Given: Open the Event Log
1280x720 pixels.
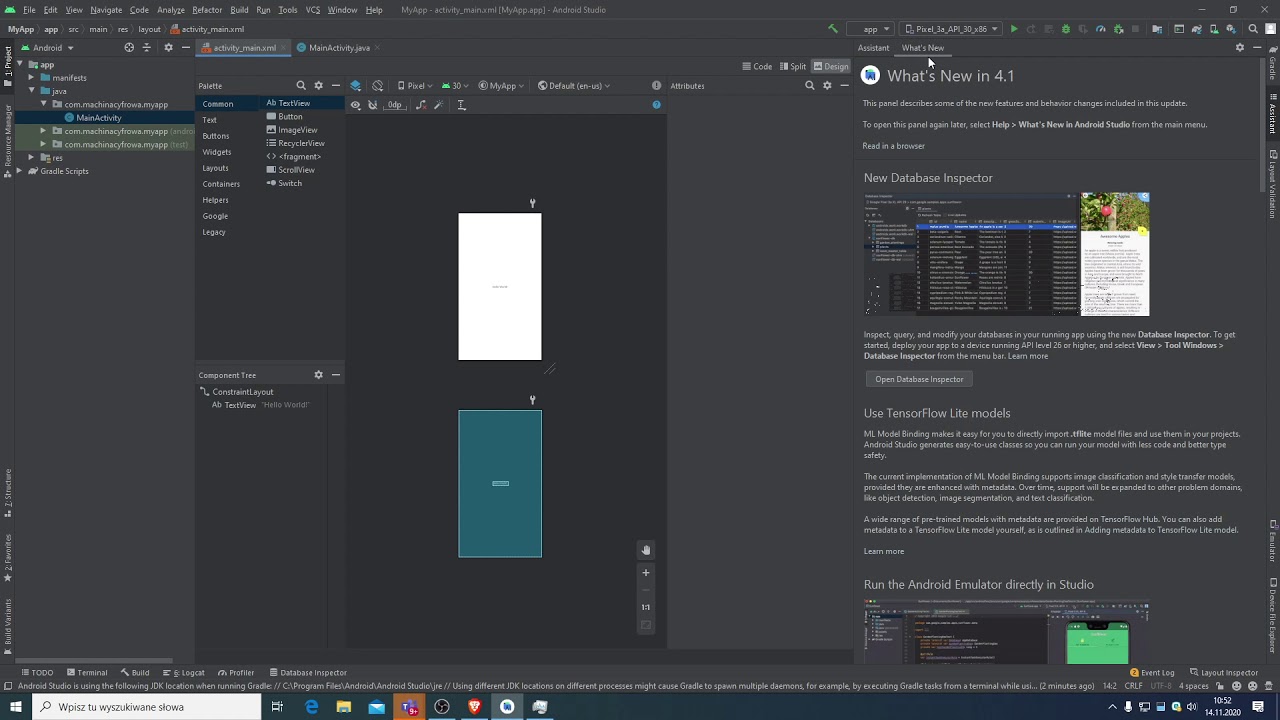Looking at the screenshot, I should (1152, 673).
